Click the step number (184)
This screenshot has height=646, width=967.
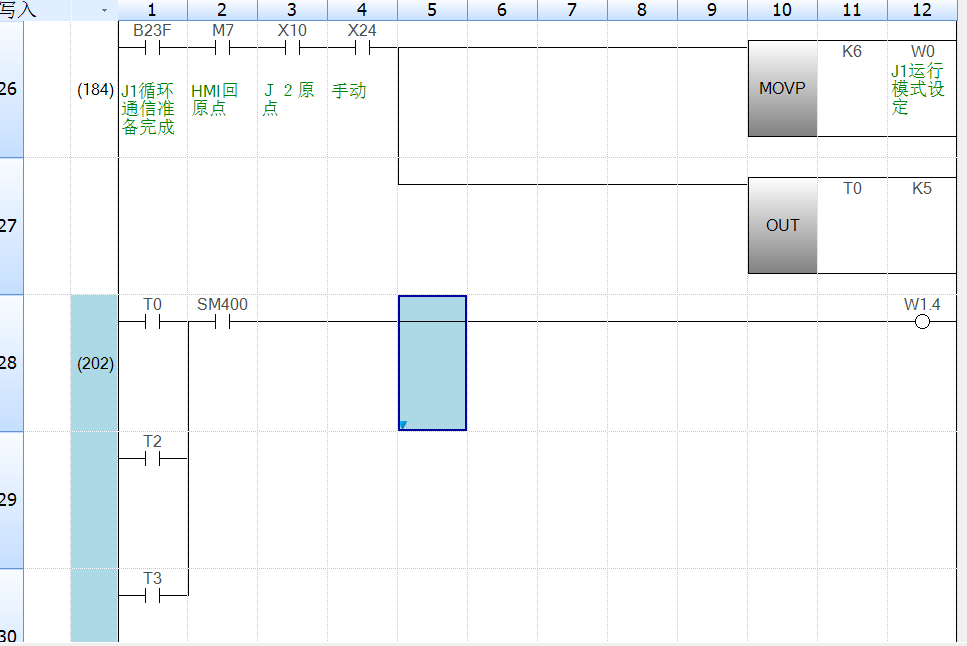(x=95, y=90)
